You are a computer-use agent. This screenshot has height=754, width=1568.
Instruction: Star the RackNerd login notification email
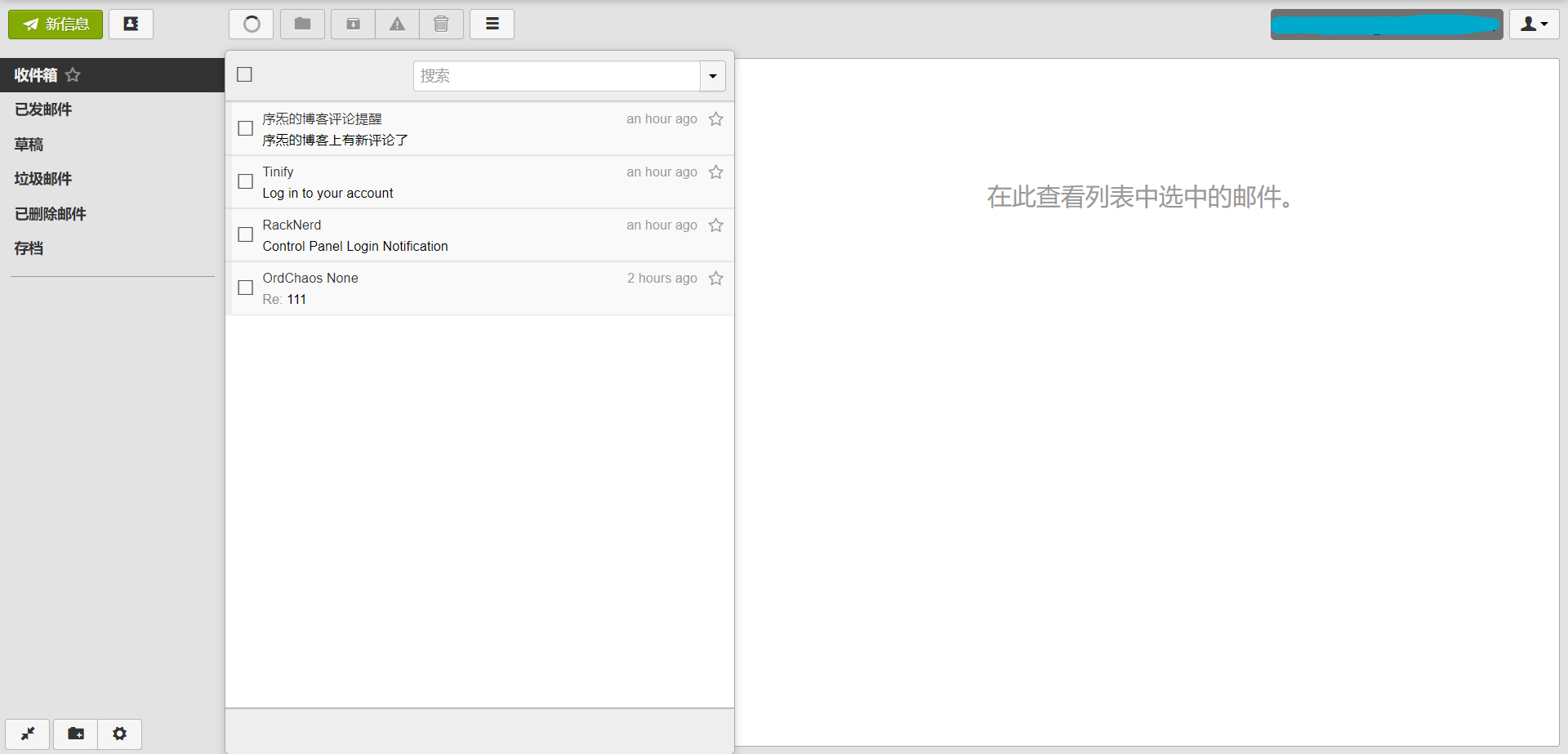point(716,225)
